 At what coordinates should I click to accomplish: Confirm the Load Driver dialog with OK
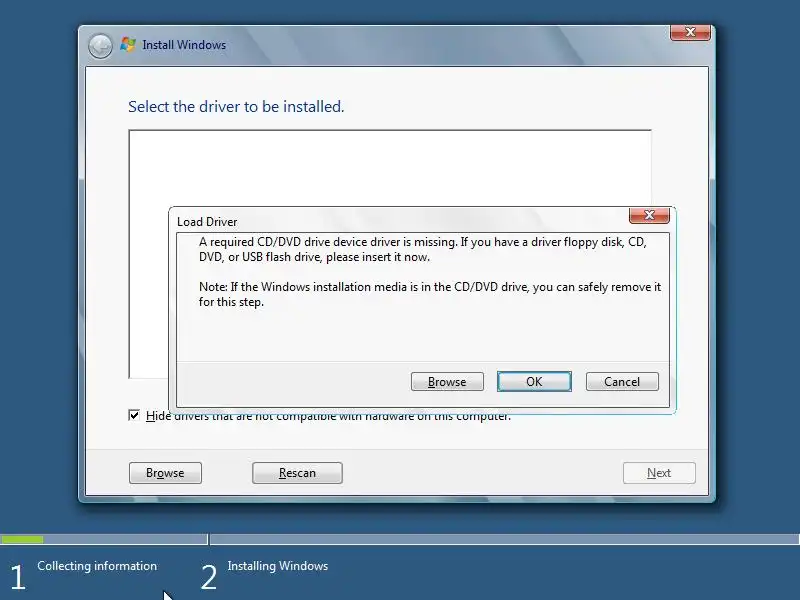click(x=534, y=382)
